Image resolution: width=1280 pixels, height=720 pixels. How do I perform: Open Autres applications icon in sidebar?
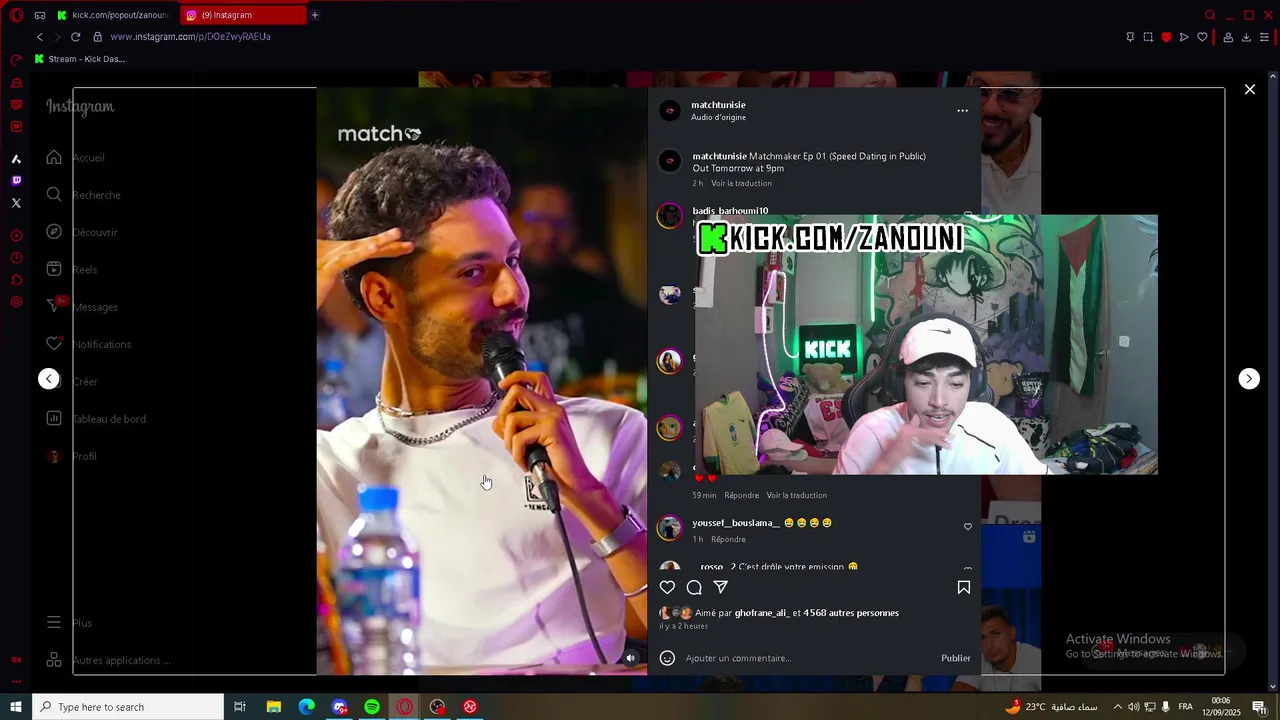(x=54, y=660)
